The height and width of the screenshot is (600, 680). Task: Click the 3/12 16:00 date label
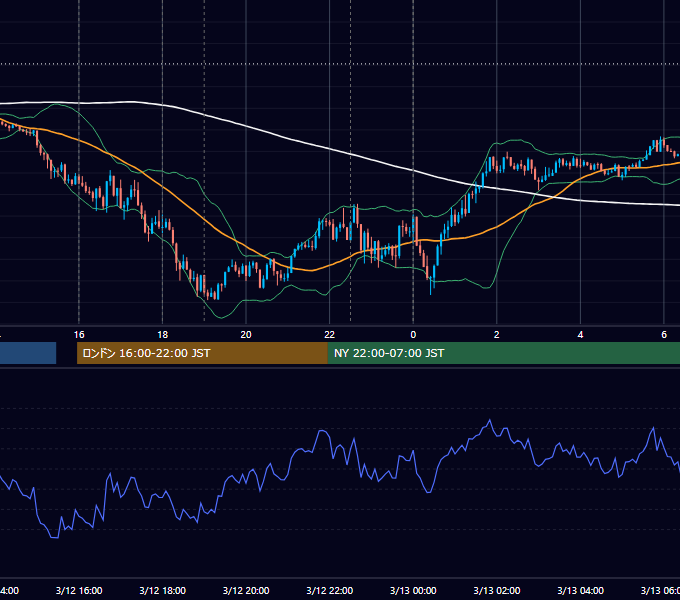coord(79,590)
